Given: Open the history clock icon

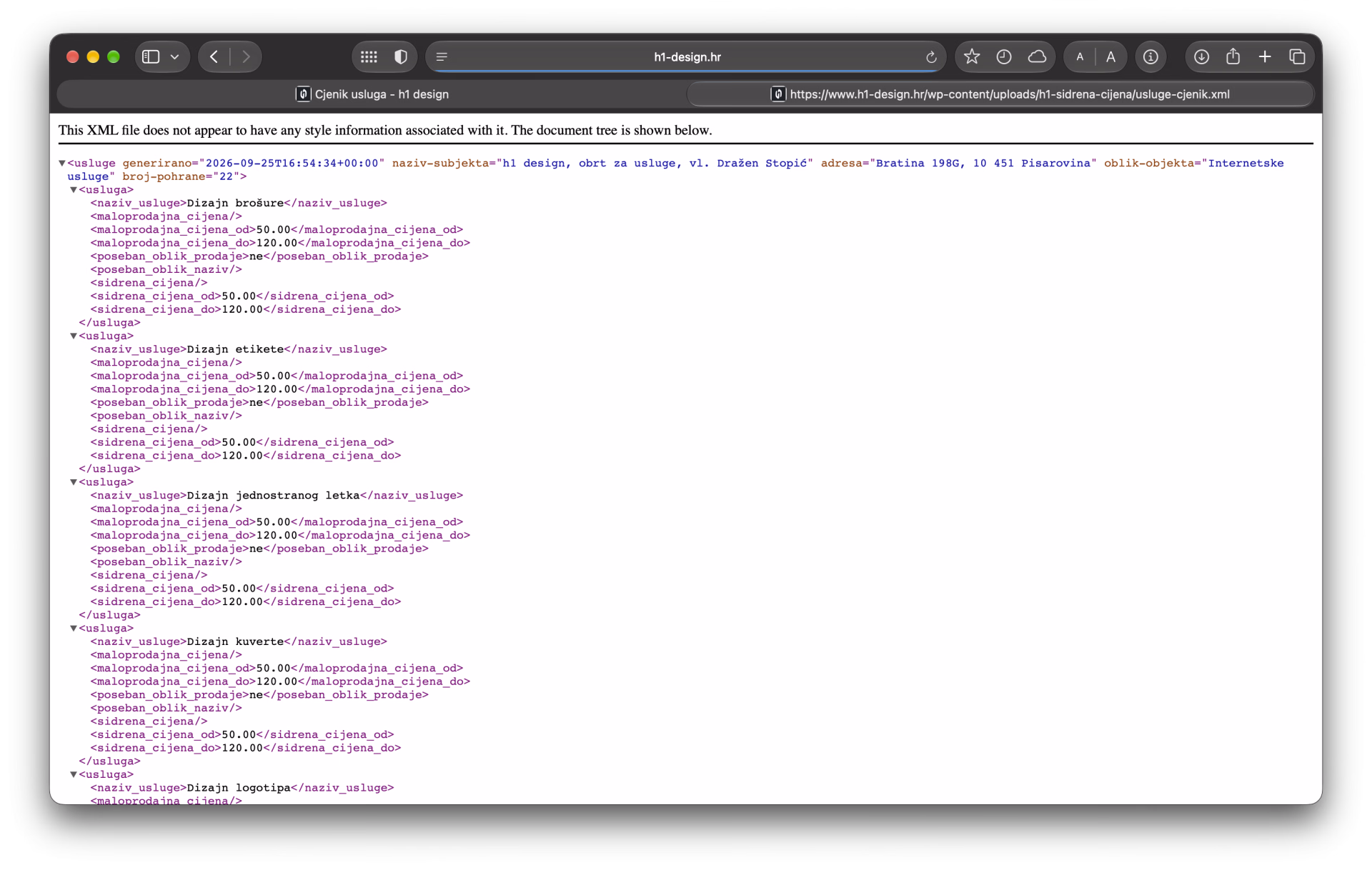Looking at the screenshot, I should click(1003, 56).
